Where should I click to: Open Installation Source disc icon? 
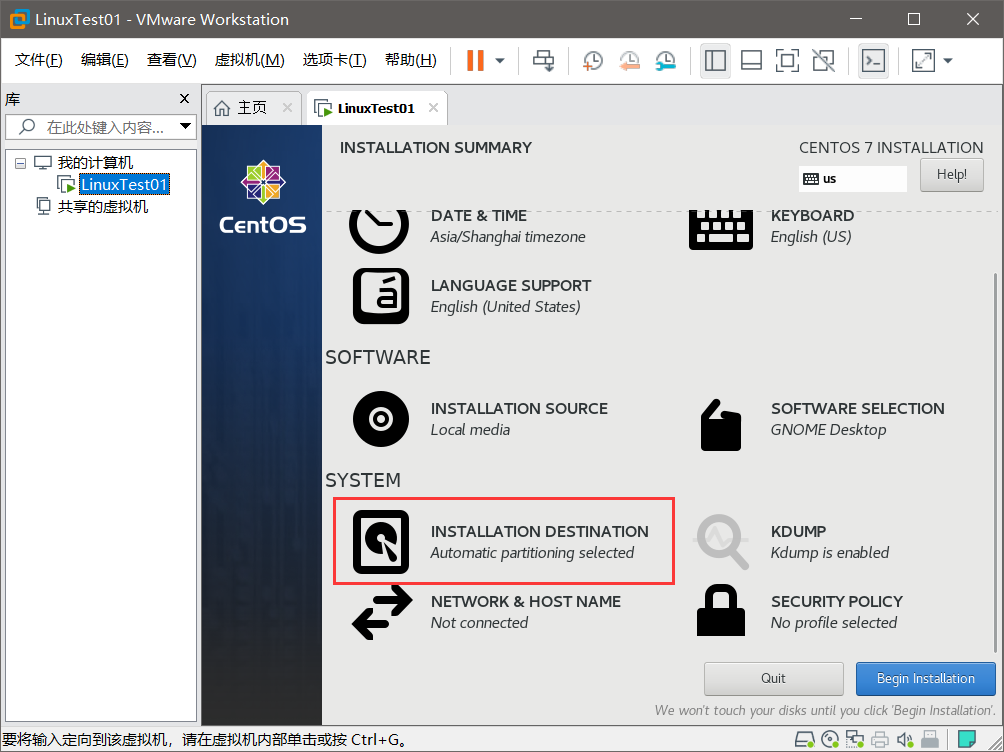pyautogui.click(x=381, y=419)
